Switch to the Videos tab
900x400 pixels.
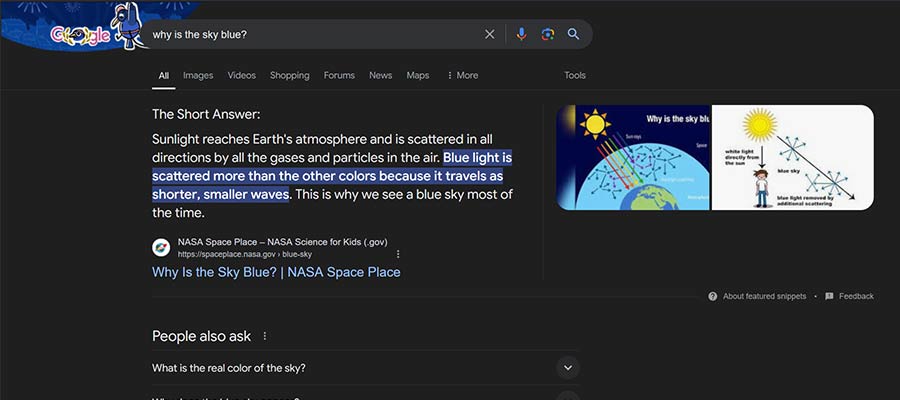coord(242,75)
